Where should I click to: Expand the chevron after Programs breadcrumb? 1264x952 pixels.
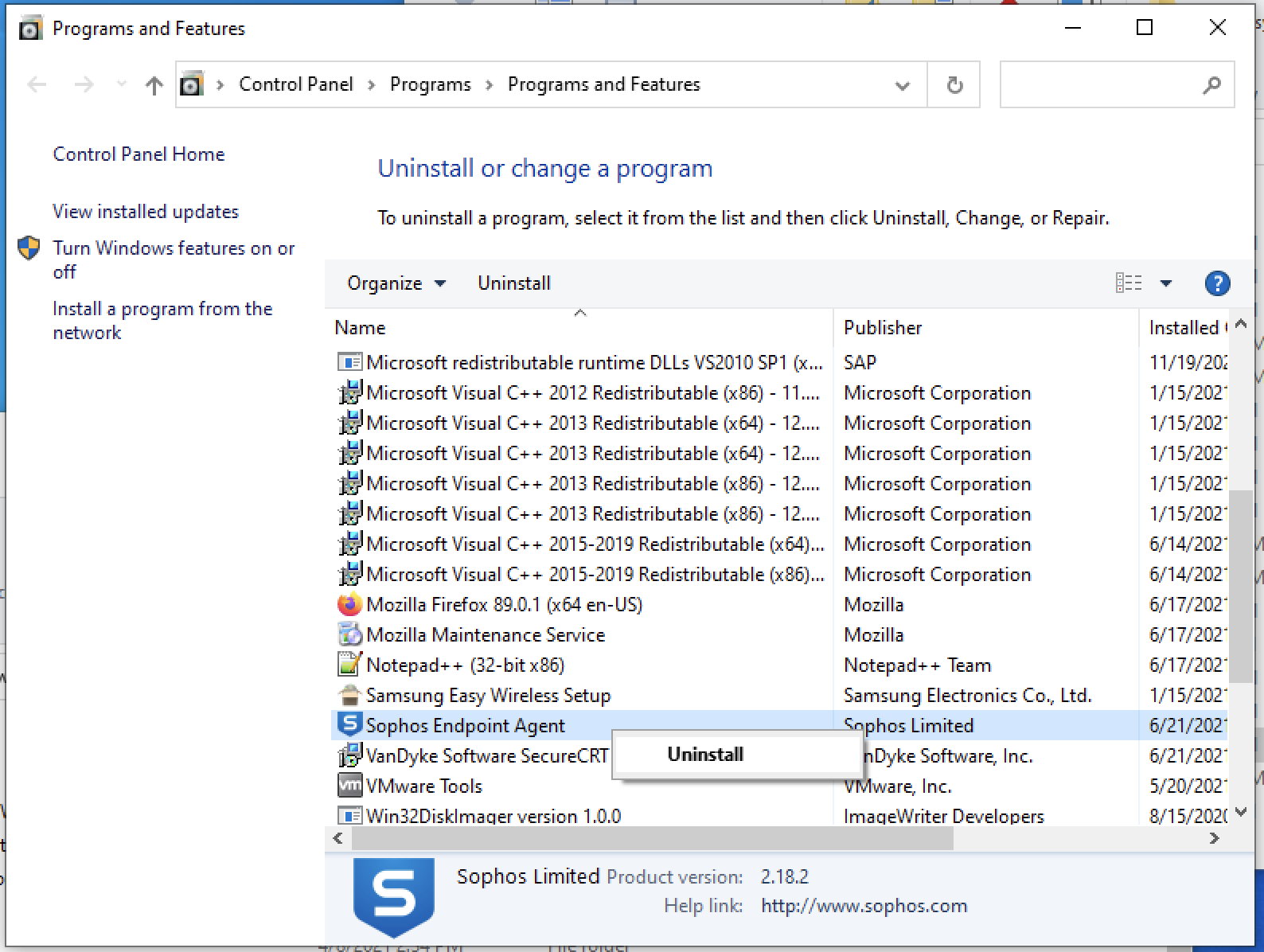pyautogui.click(x=489, y=85)
